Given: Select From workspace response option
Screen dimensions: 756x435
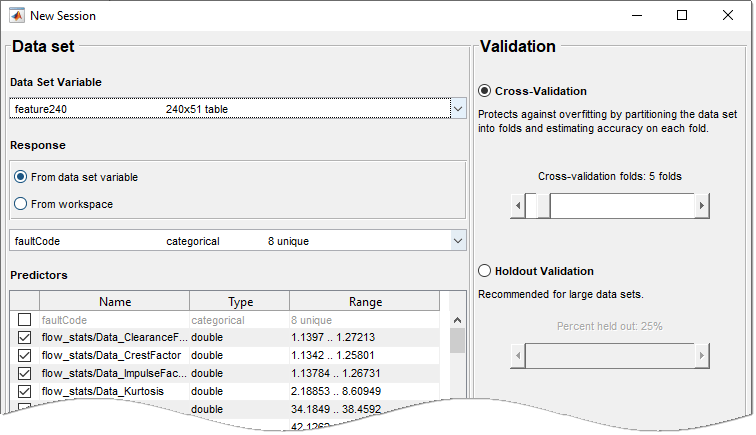Looking at the screenshot, I should tap(21, 204).
